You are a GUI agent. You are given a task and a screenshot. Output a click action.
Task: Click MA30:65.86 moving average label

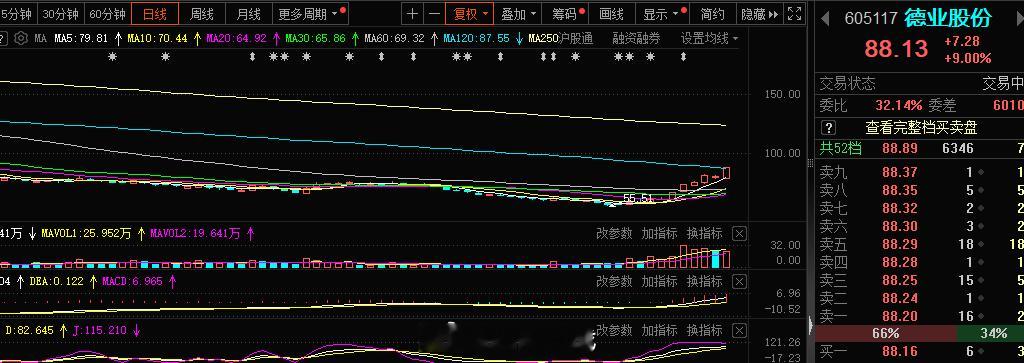click(x=315, y=39)
